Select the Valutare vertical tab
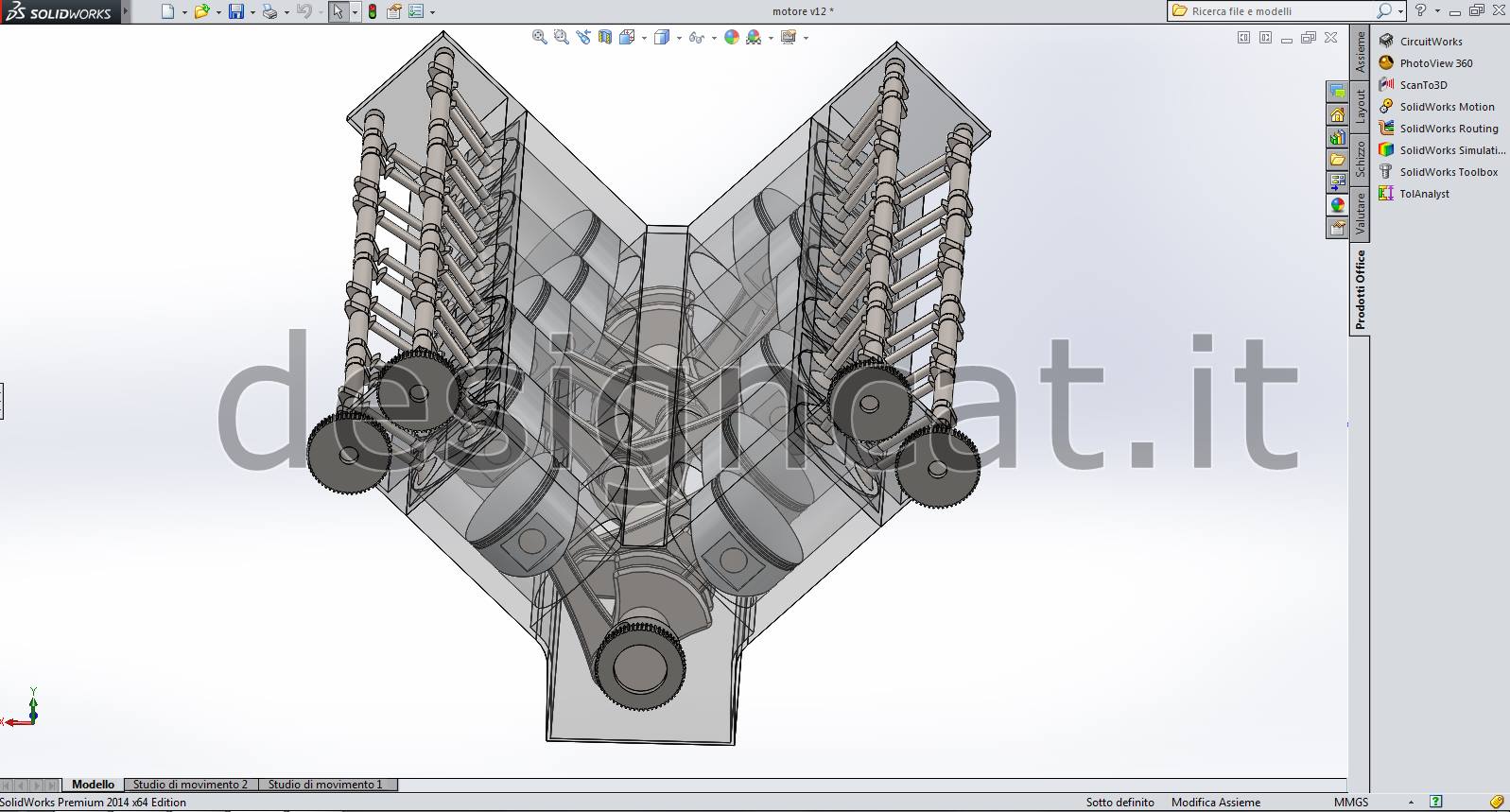 [x=1360, y=213]
